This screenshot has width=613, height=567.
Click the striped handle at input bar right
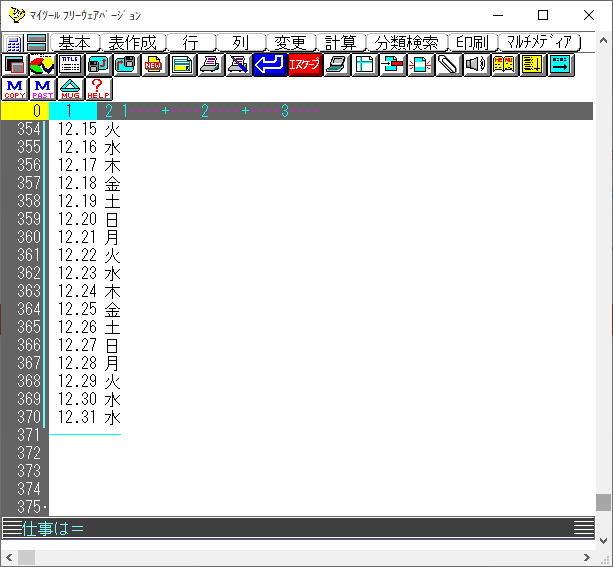[x=584, y=529]
